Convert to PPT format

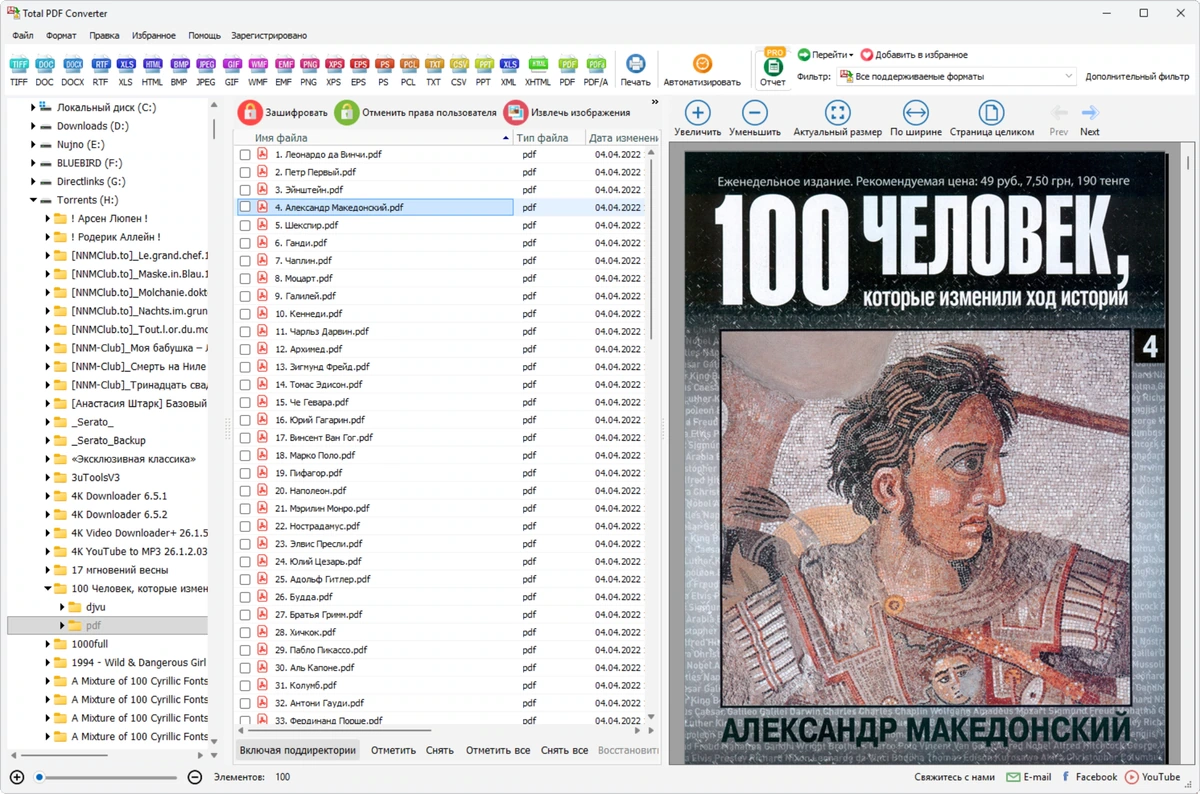point(484,70)
